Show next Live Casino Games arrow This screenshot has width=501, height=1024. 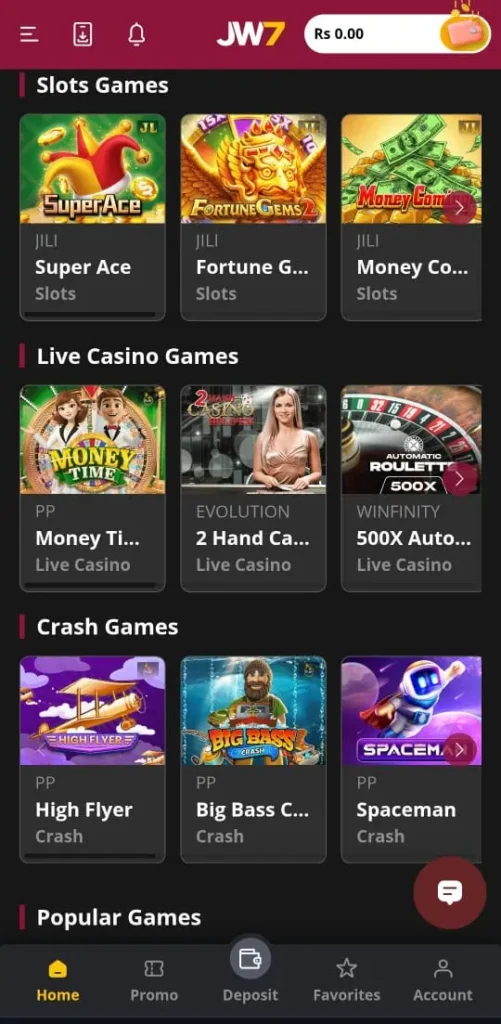(460, 479)
